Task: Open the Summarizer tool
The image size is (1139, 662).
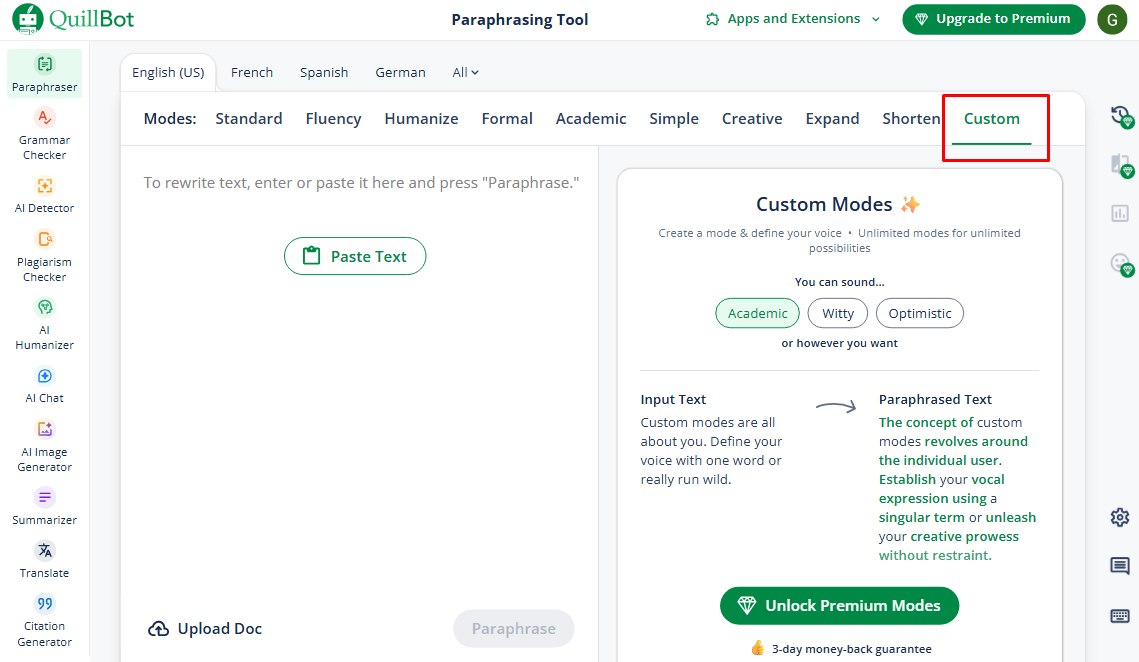Action: click(x=44, y=507)
